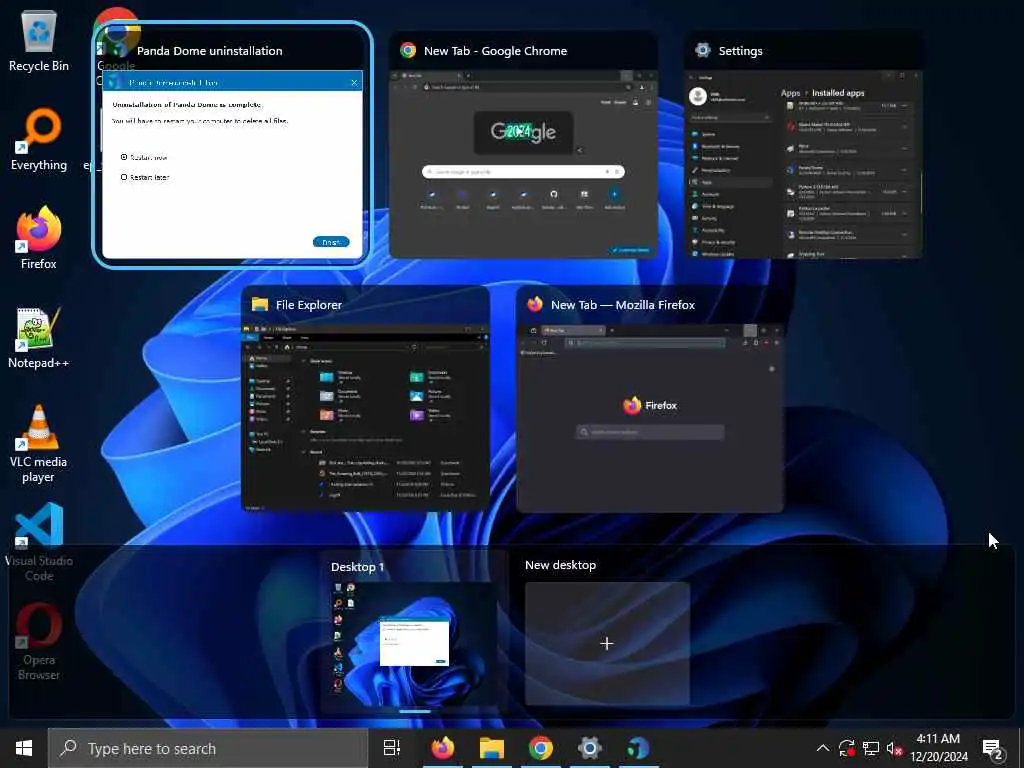Switch to the Panda Dome uninstallation window
The height and width of the screenshot is (768, 1024).
[232, 145]
